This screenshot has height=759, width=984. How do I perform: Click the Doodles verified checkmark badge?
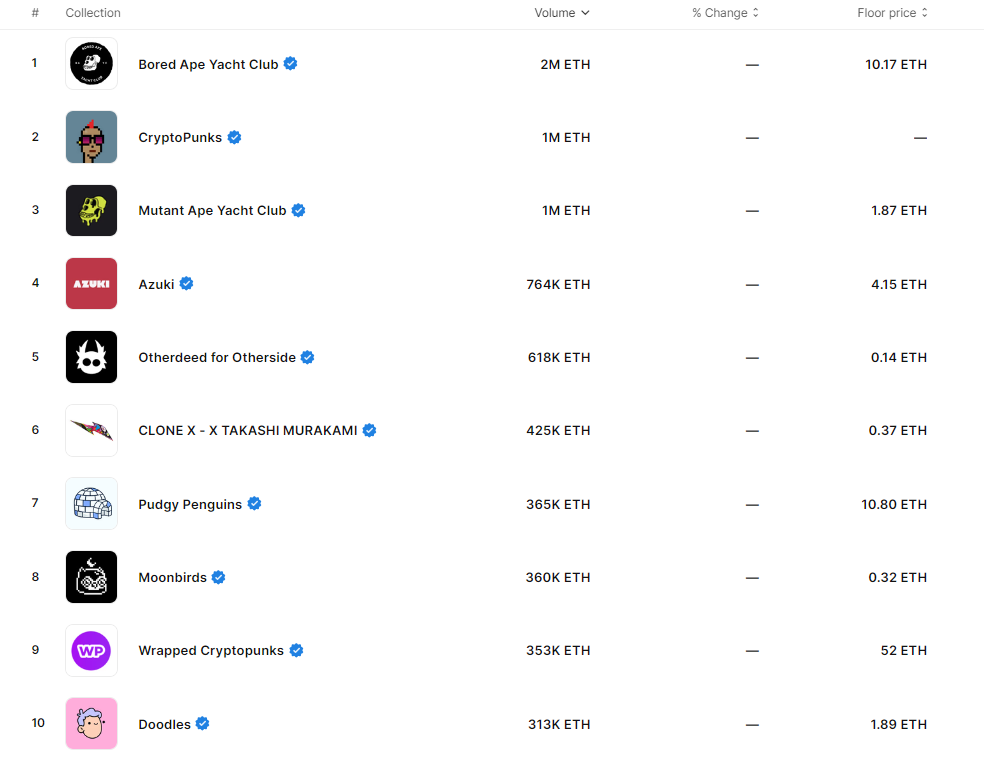pos(203,724)
